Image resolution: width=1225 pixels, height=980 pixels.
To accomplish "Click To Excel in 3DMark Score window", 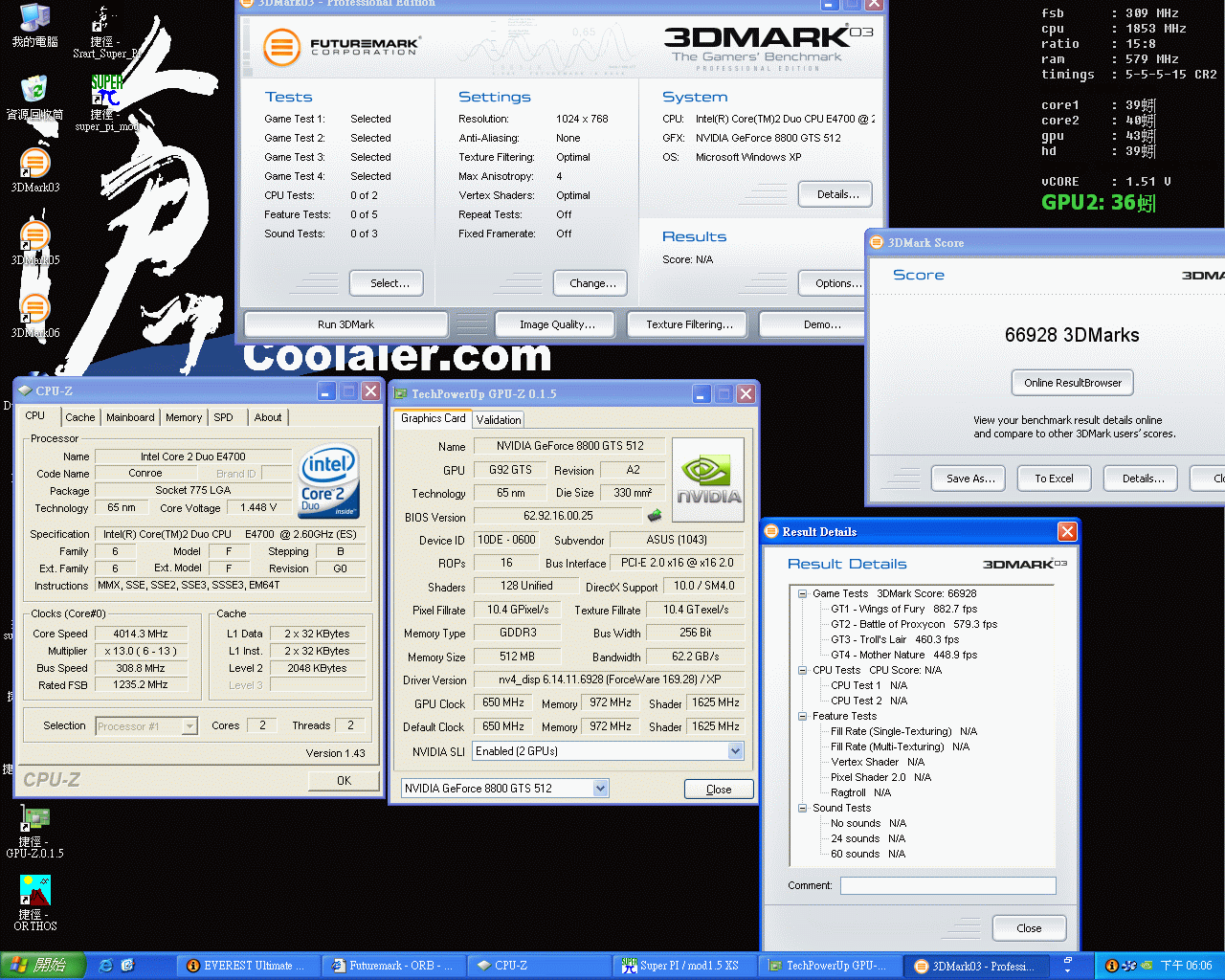I will click(x=1054, y=479).
